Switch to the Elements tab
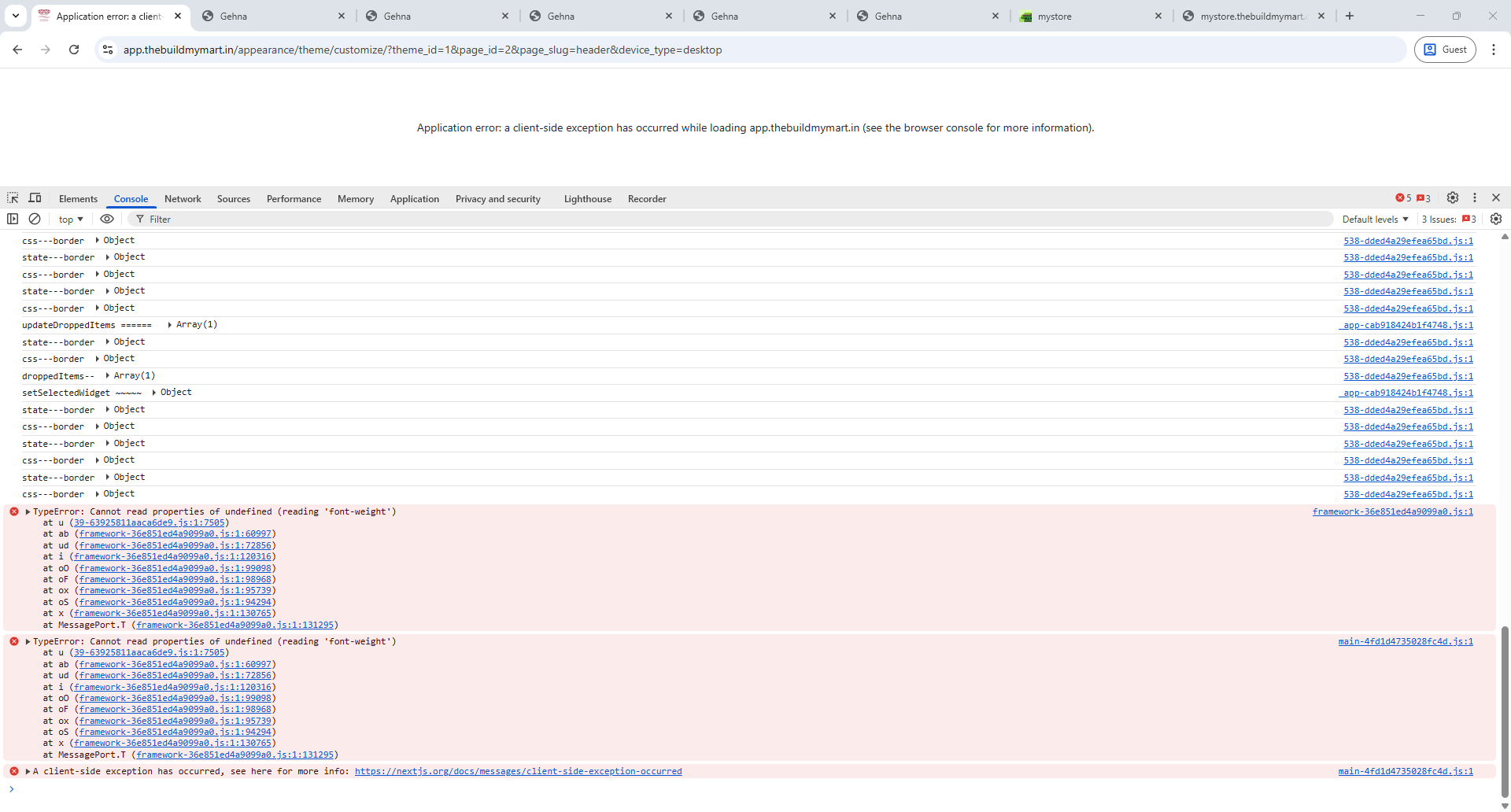This screenshot has width=1511, height=812. coord(78,199)
